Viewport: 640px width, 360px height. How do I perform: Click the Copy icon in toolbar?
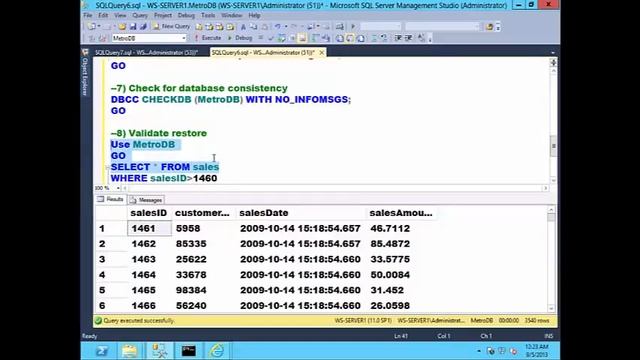[253, 27]
